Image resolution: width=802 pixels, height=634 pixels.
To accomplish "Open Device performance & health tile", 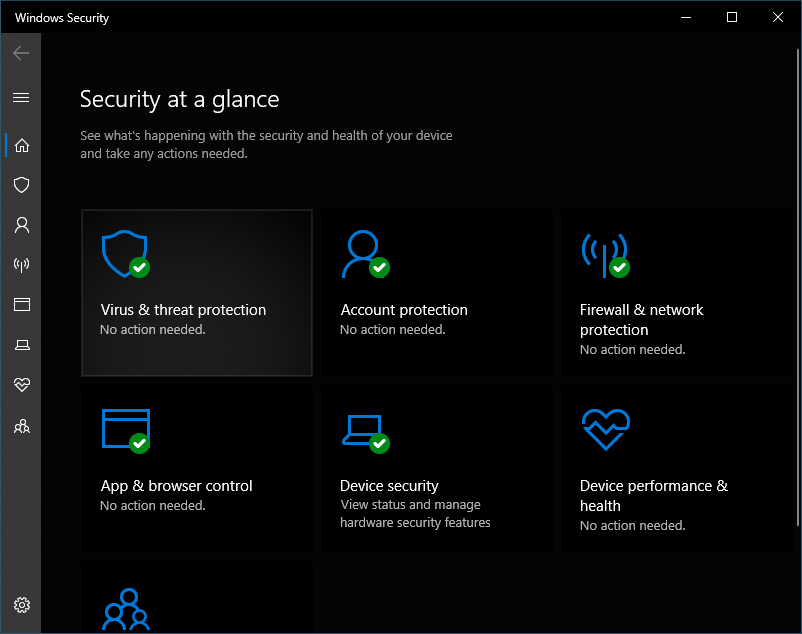I will (x=676, y=469).
